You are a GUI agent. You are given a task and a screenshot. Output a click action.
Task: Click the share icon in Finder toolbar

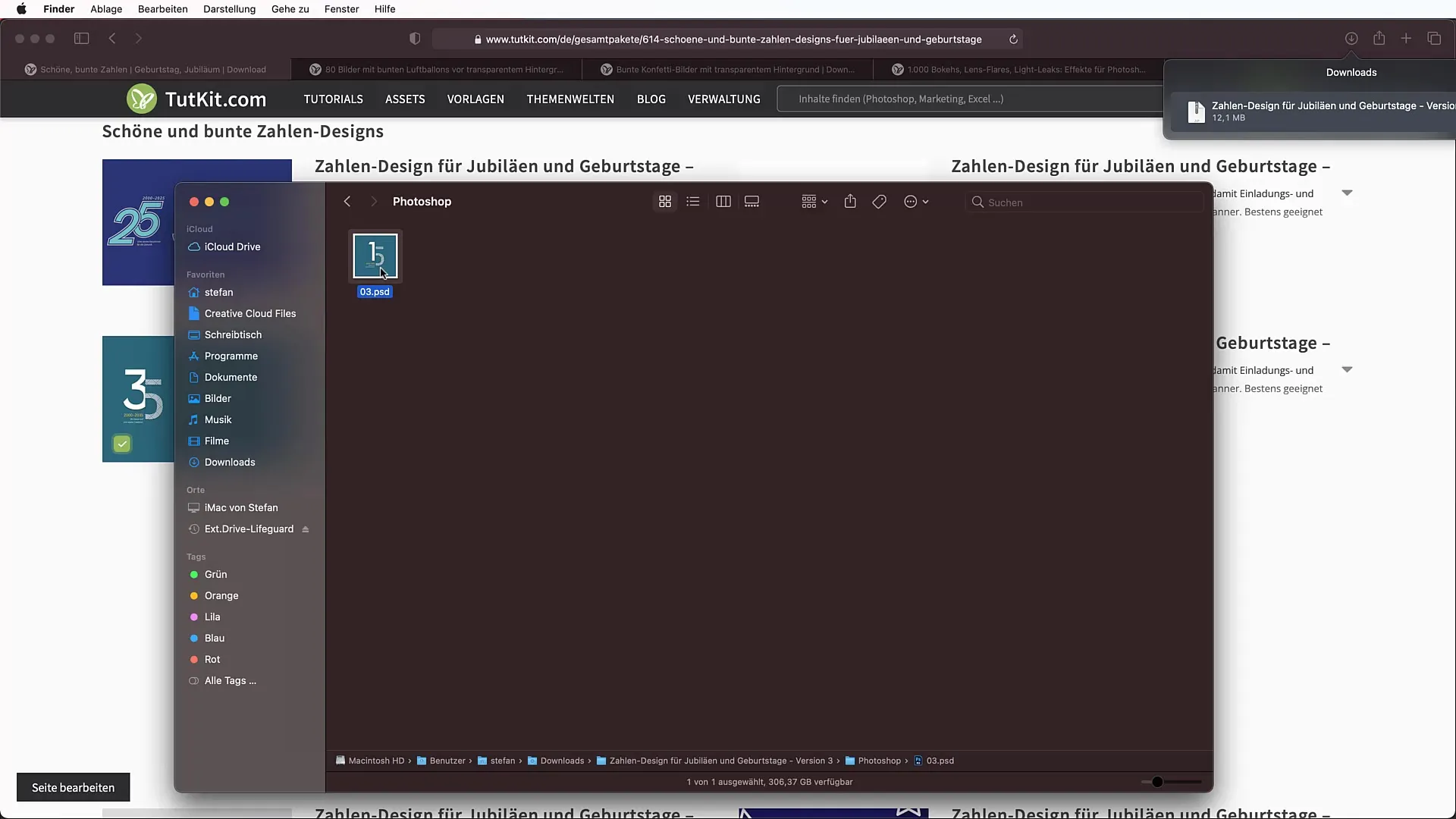click(x=849, y=201)
